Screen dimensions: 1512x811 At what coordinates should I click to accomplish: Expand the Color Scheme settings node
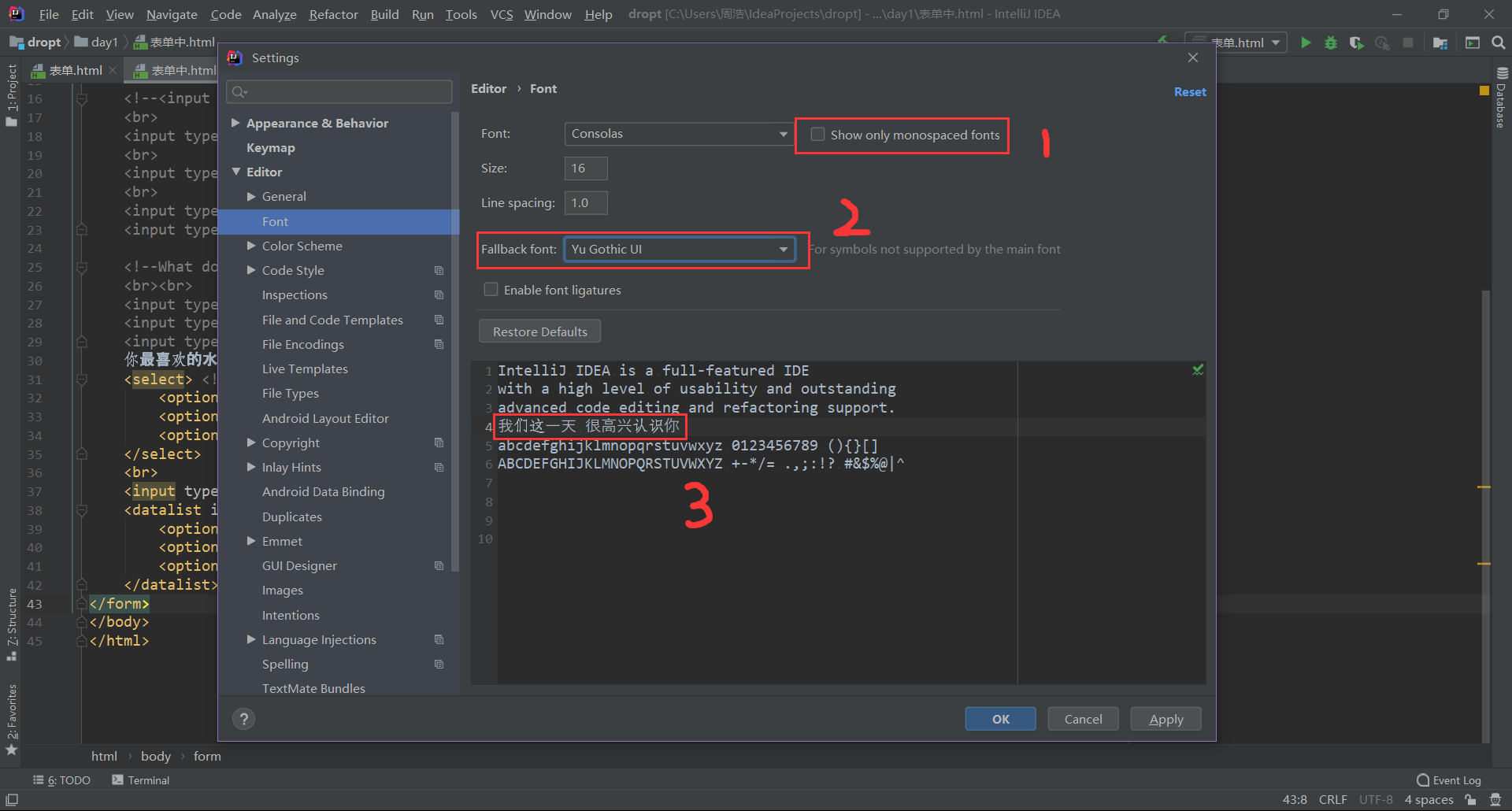point(251,246)
